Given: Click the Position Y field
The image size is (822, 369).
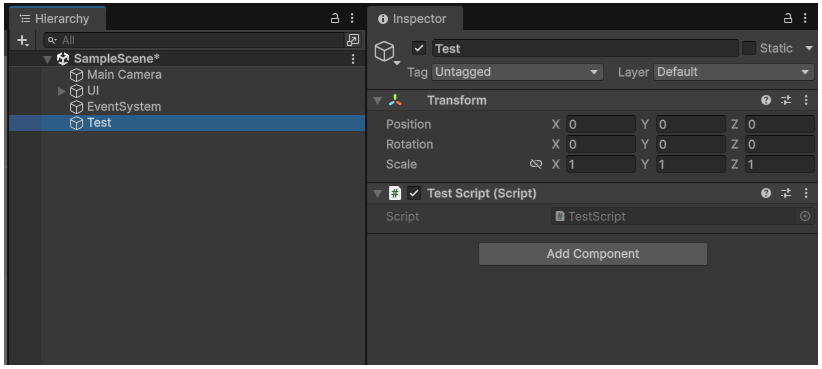Looking at the screenshot, I should (x=691, y=124).
